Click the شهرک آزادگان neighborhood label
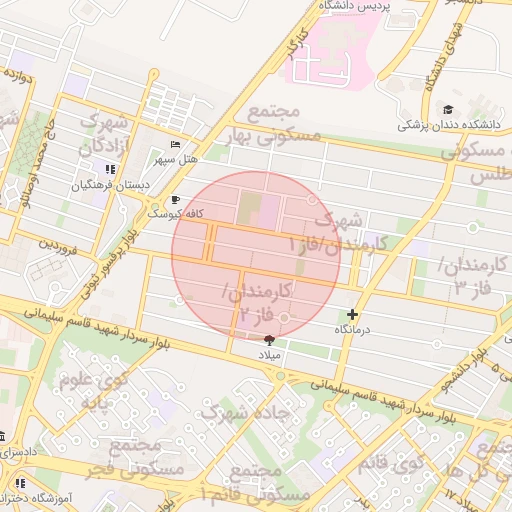 (x=104, y=136)
